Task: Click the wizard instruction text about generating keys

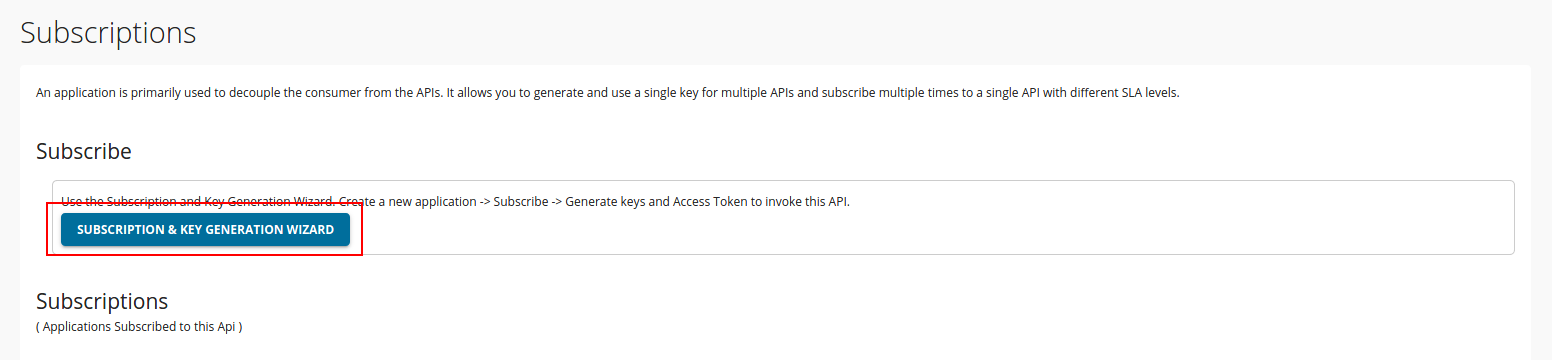Action: click(x=455, y=201)
